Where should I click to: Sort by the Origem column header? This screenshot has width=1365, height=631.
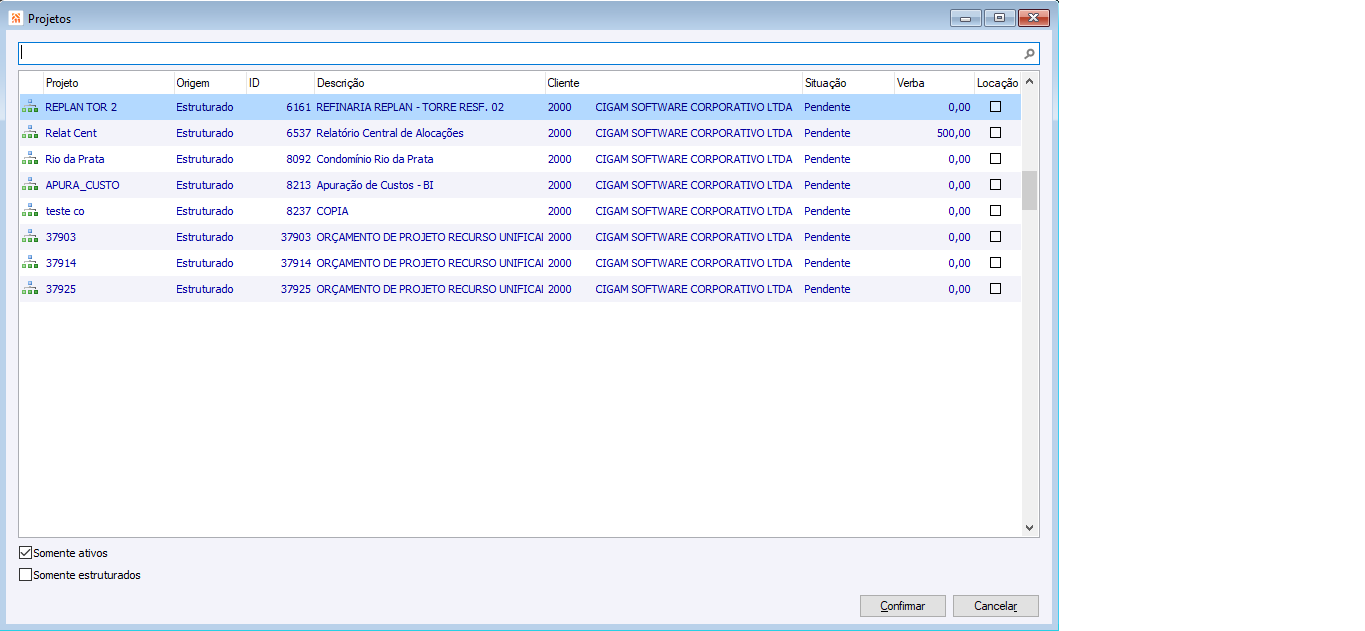pyautogui.click(x=209, y=83)
